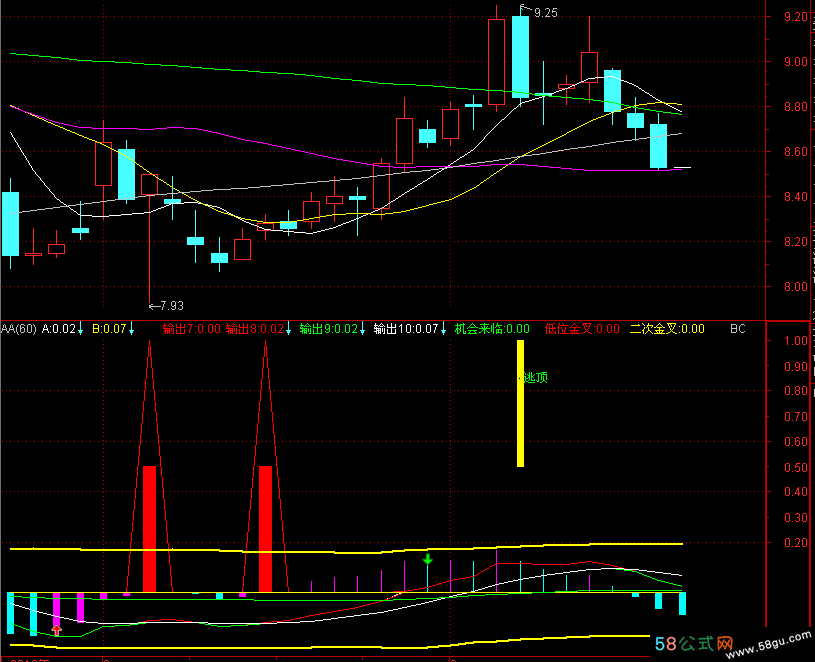Screen dimensions: 815x662
Task: Click the BC label in indicator header
Action: [x=738, y=328]
